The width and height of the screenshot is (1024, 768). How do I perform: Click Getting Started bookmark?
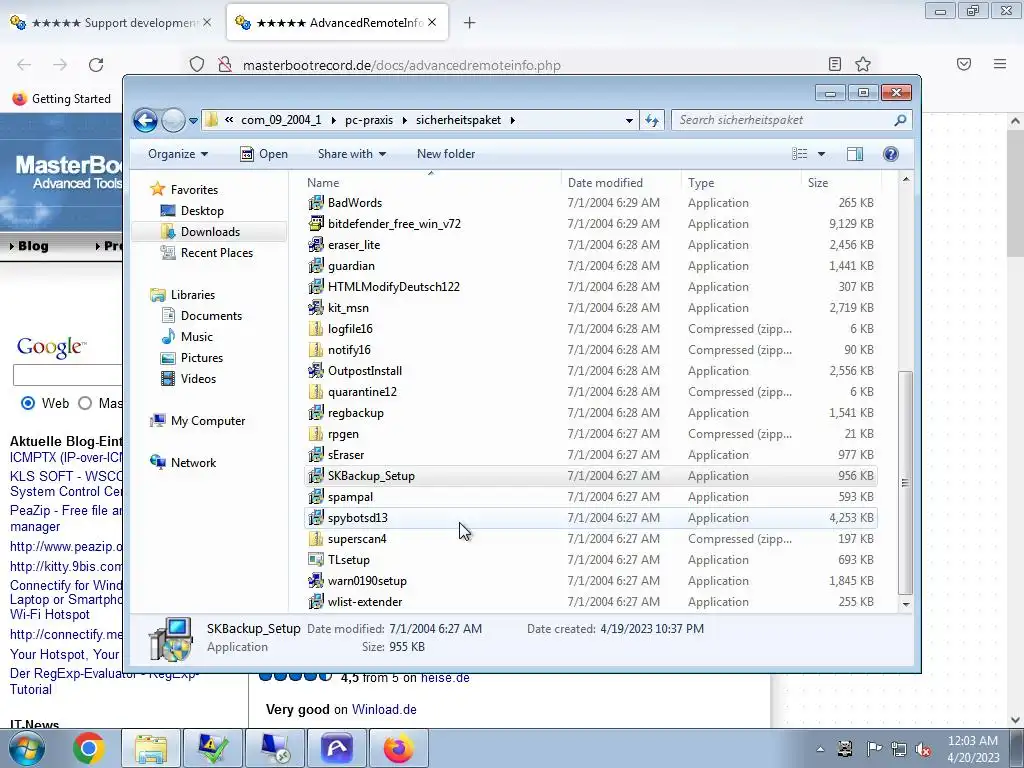coord(62,99)
